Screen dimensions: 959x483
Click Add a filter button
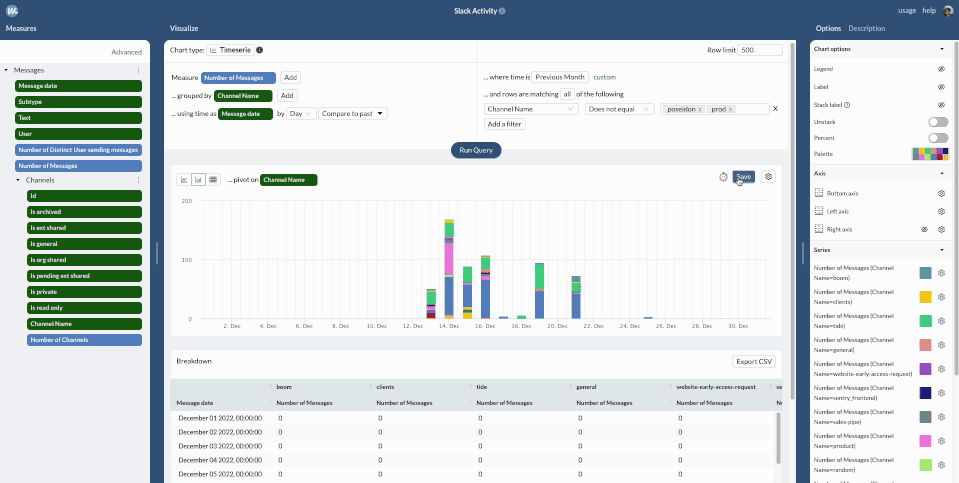[505, 124]
